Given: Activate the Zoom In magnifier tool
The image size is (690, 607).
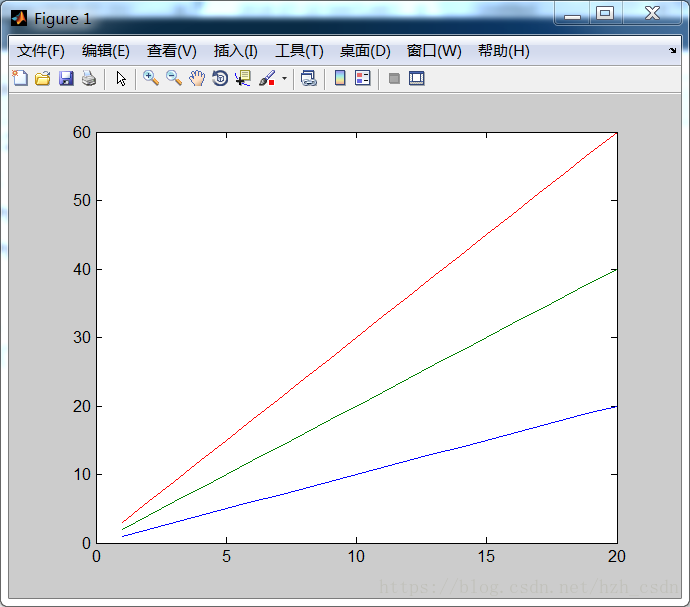Looking at the screenshot, I should pyautogui.click(x=151, y=78).
